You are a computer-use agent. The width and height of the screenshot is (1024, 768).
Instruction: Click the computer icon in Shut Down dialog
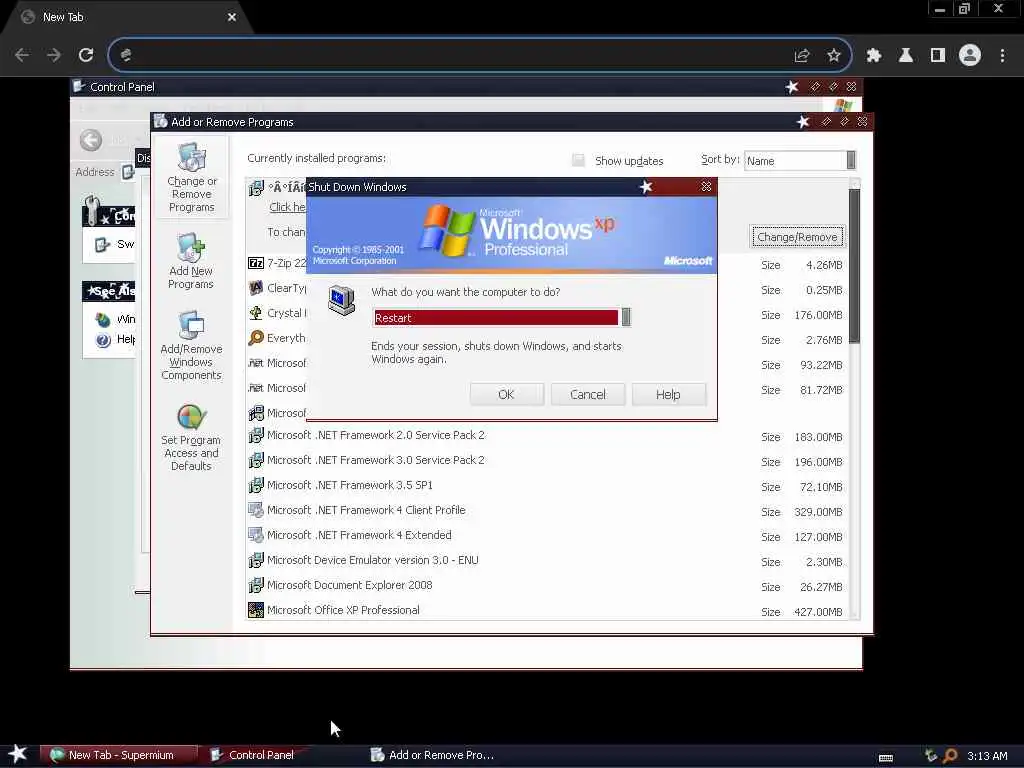pyautogui.click(x=341, y=300)
